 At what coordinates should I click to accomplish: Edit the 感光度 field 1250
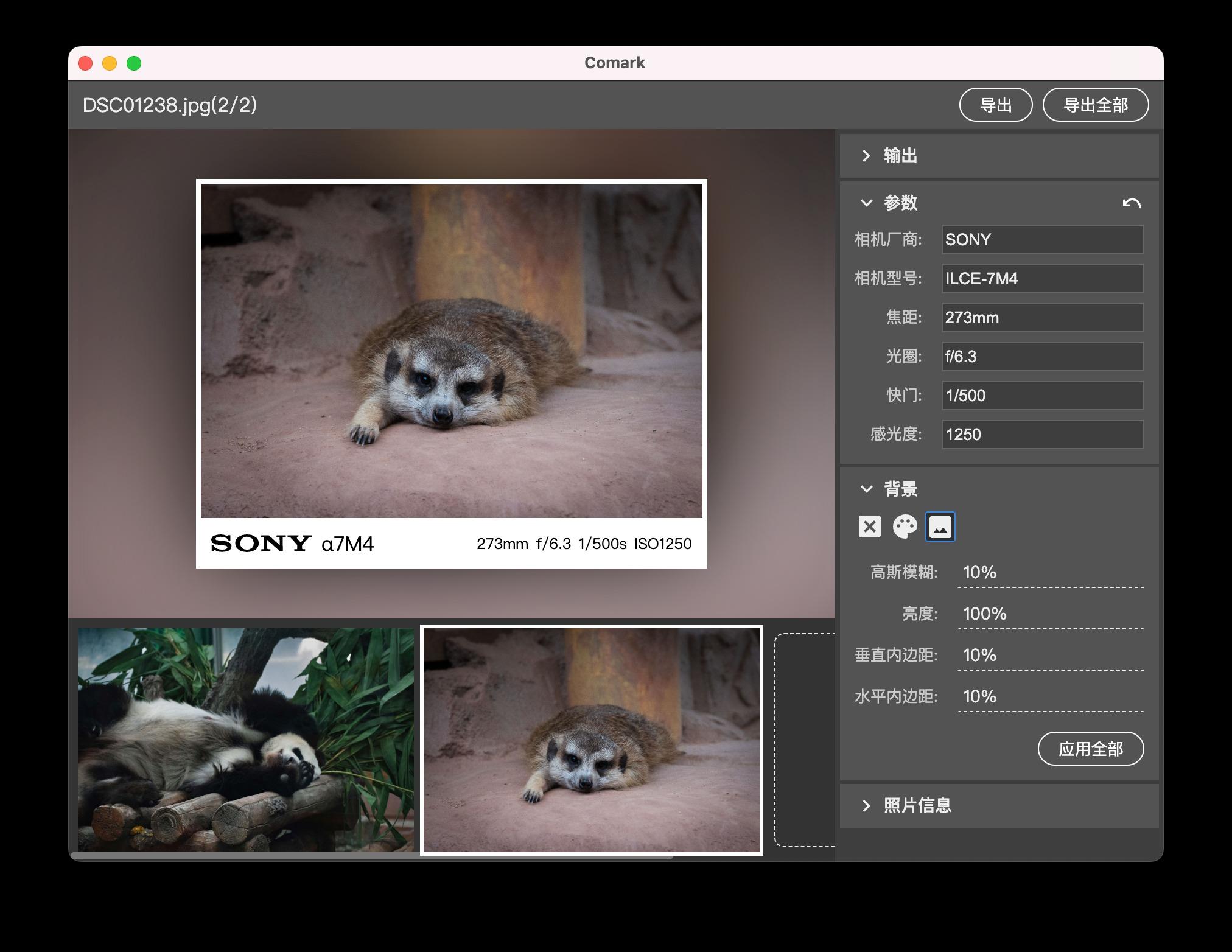tap(1043, 435)
